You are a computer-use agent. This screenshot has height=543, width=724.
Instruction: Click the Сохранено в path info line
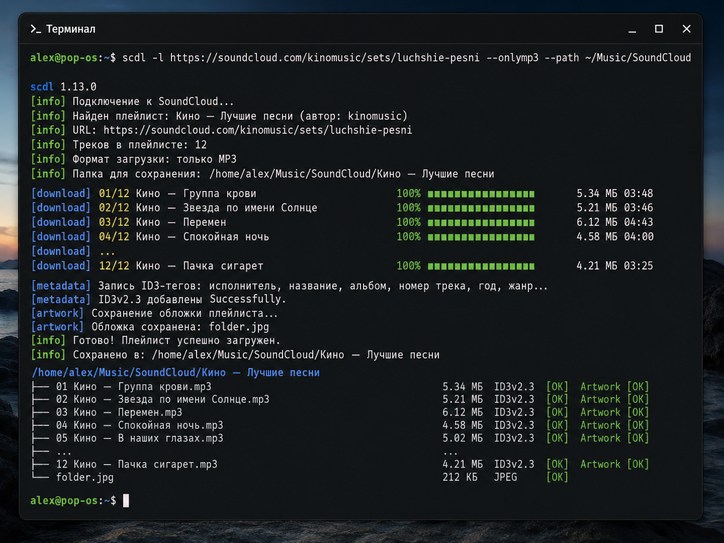pos(235,355)
